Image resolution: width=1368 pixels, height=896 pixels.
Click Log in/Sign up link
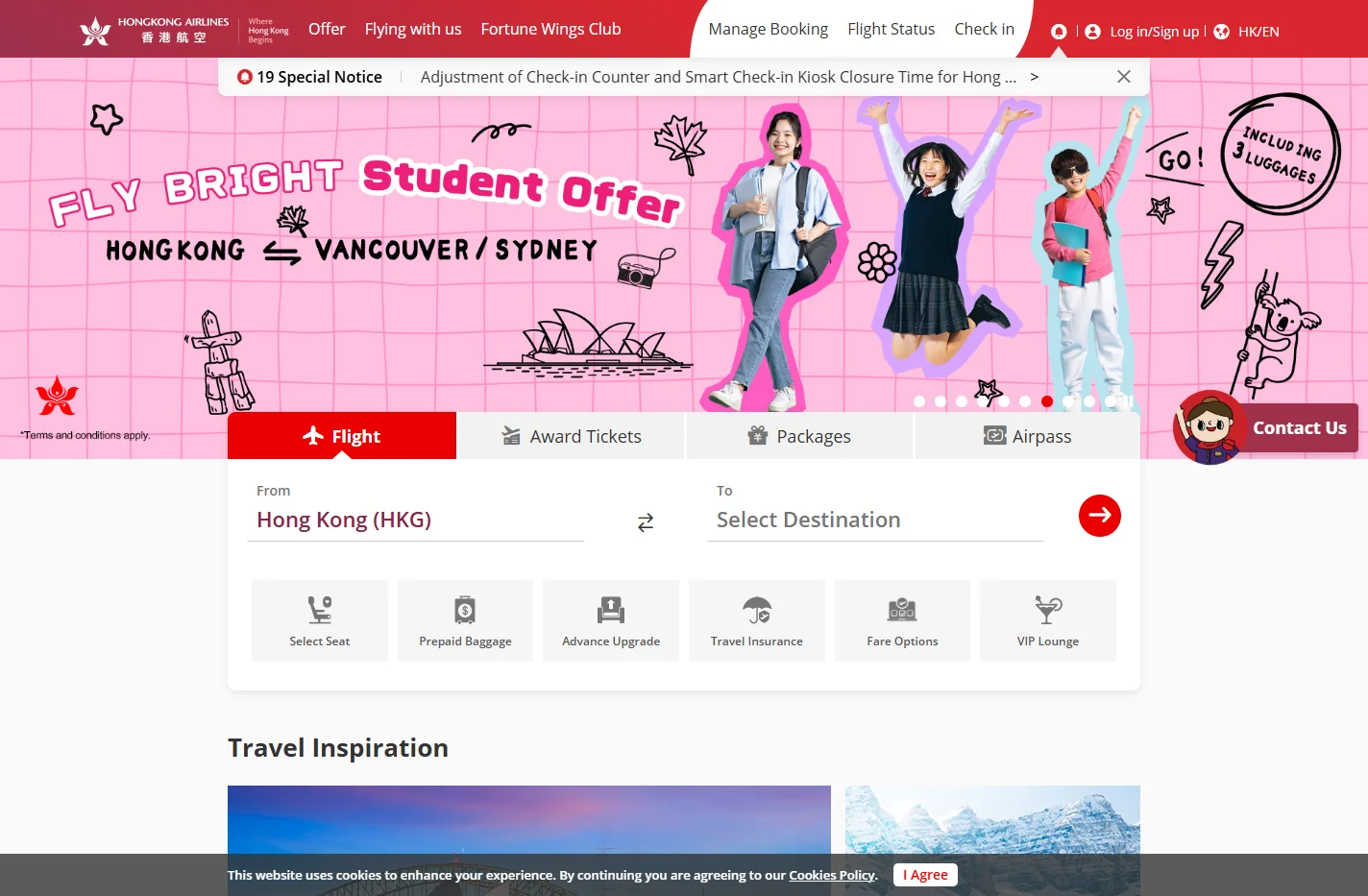coord(1155,32)
